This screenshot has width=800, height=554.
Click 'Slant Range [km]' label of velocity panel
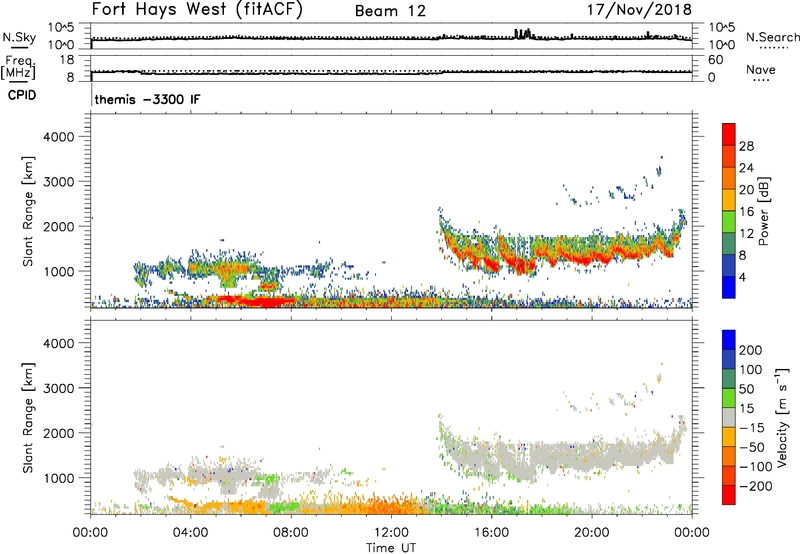28,418
